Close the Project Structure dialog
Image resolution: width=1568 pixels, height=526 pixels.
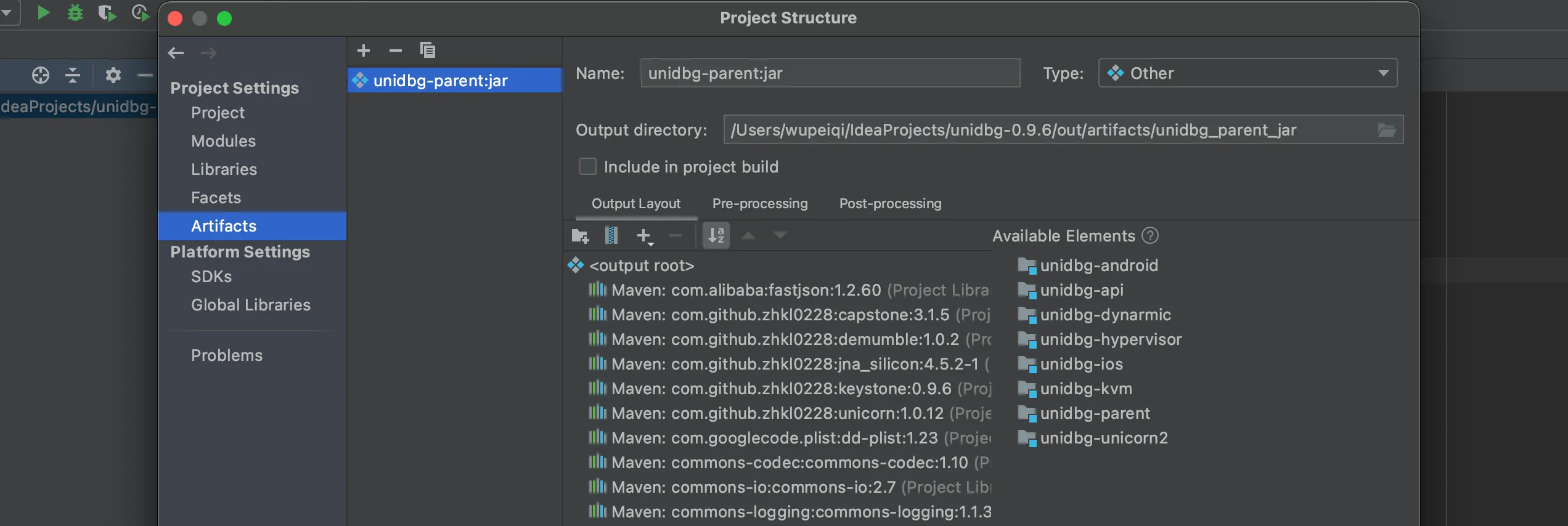(175, 18)
